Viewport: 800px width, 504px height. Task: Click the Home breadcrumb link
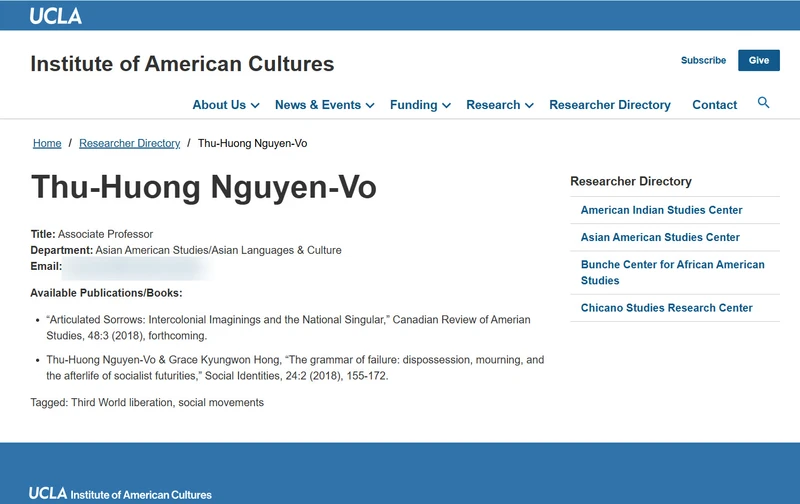pos(47,143)
